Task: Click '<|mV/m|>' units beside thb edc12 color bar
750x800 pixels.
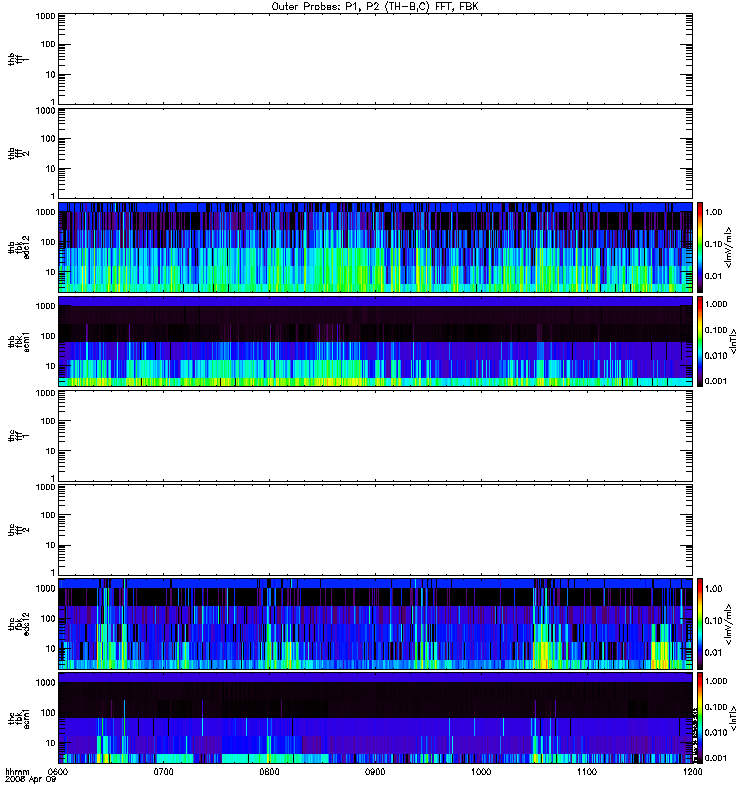Action: pos(729,247)
